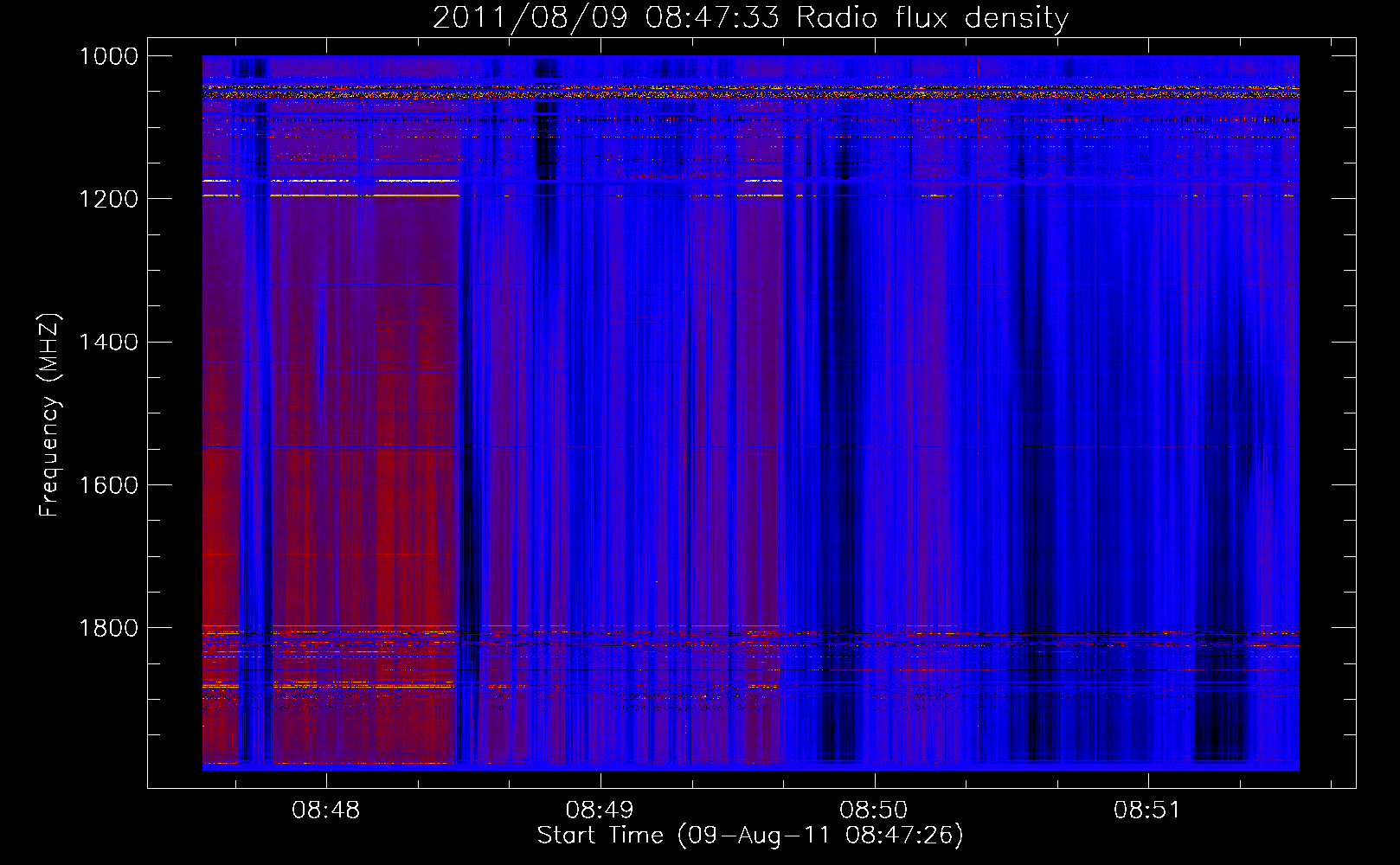The image size is (1400, 865).
Task: Click the 1000 frequency tick label
Action: click(x=109, y=56)
